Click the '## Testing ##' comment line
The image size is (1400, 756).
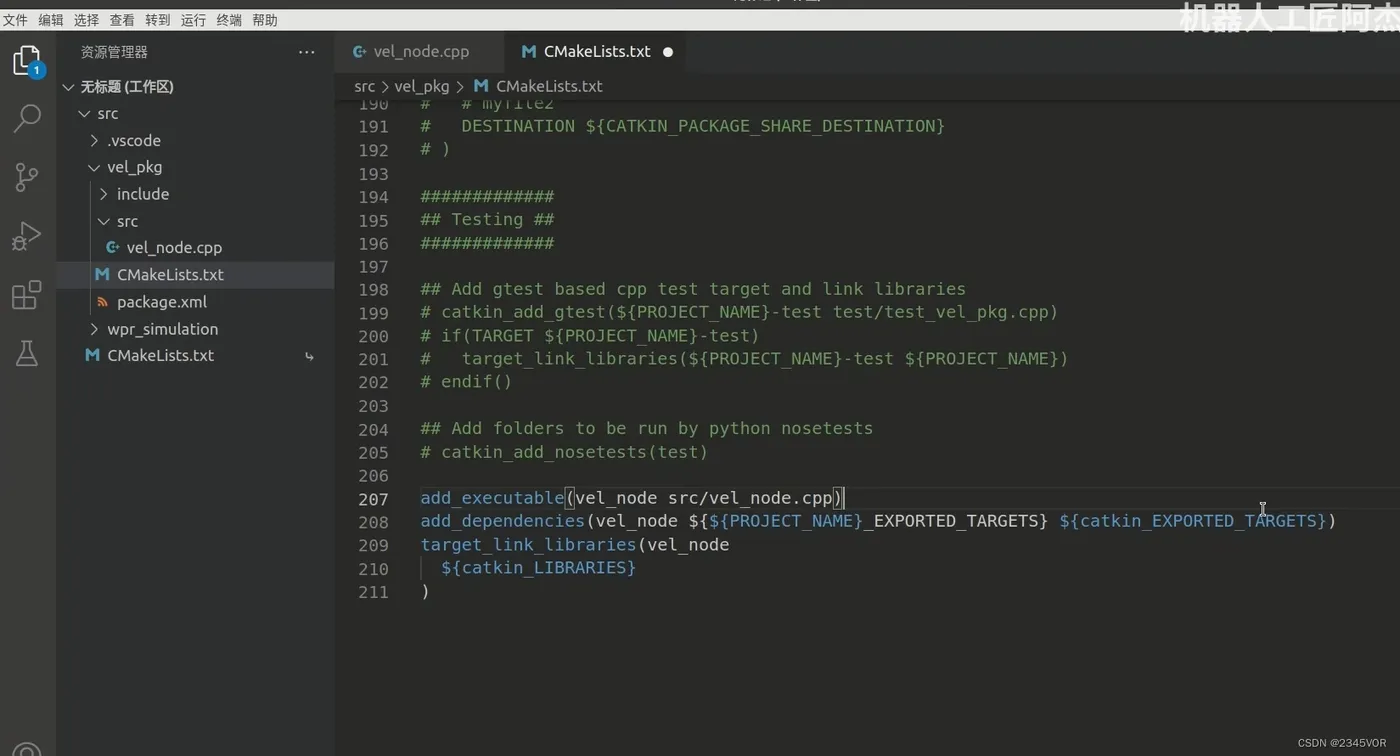(487, 220)
